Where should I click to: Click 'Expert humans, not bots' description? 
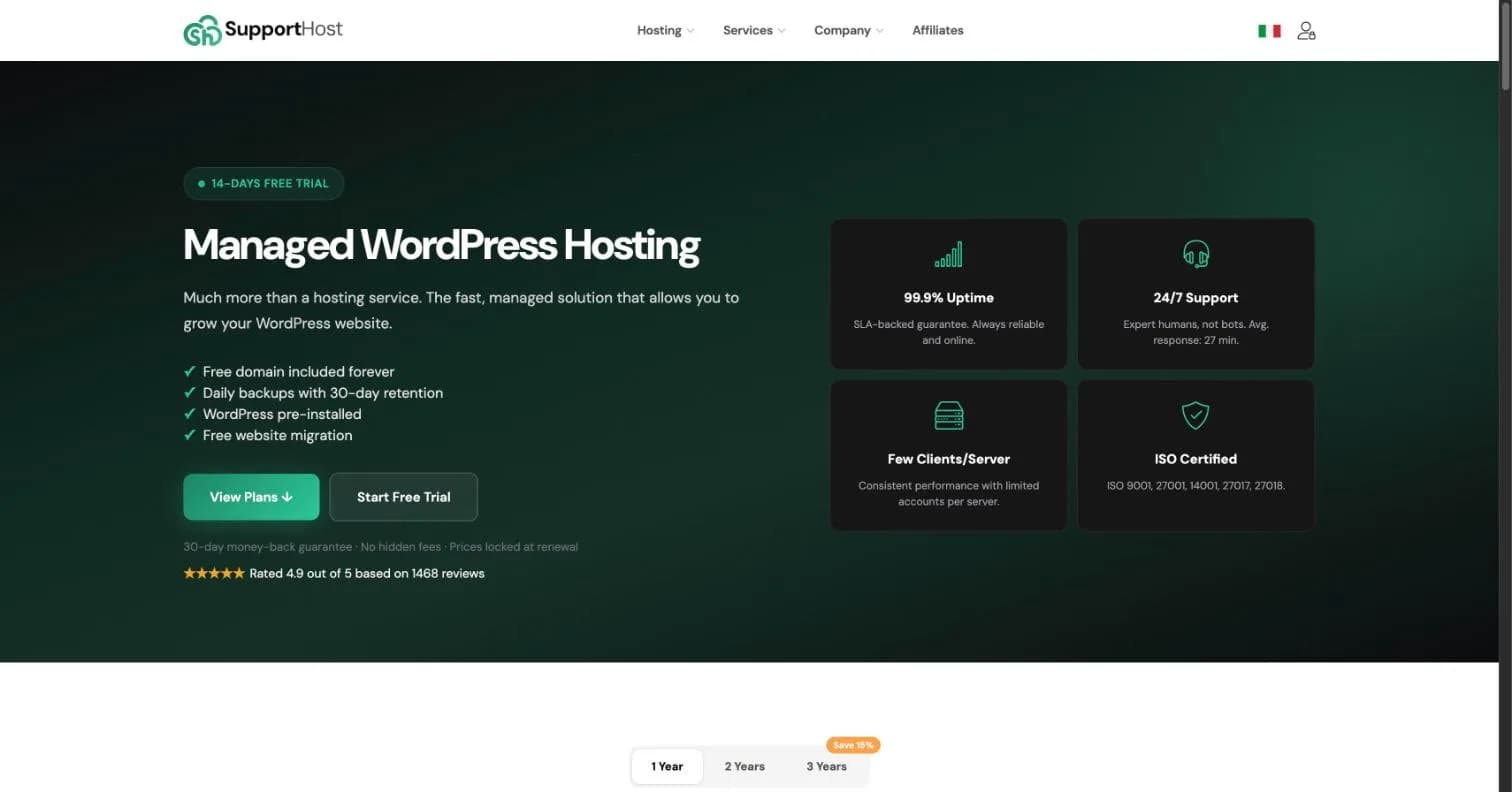[1196, 332]
